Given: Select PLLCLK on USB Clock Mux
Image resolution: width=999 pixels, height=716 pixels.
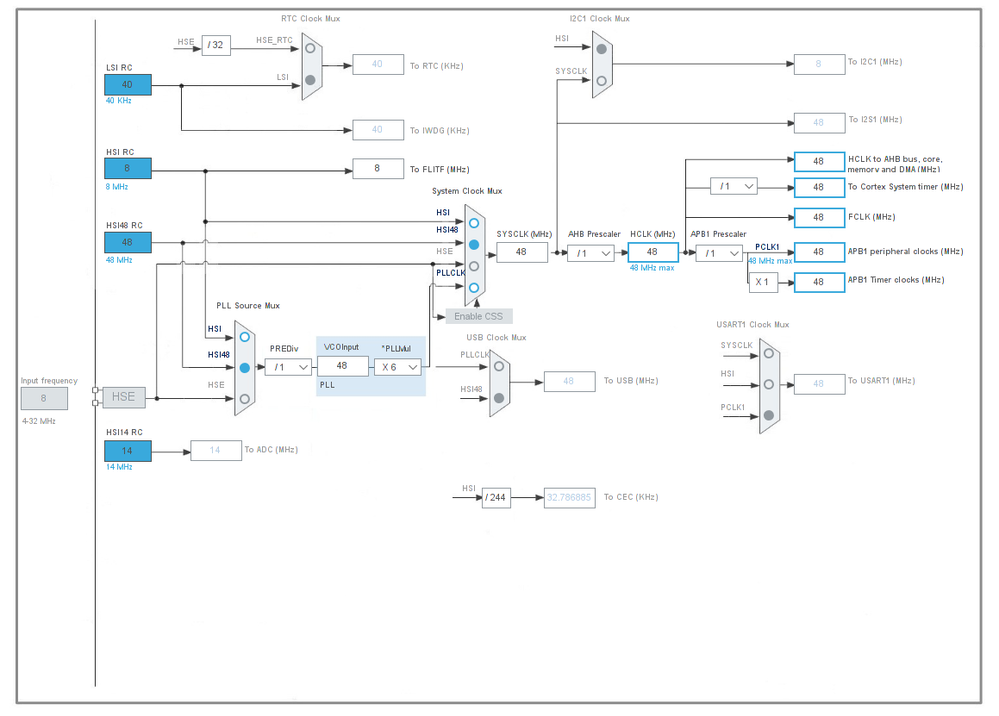Looking at the screenshot, I should click(x=499, y=366).
